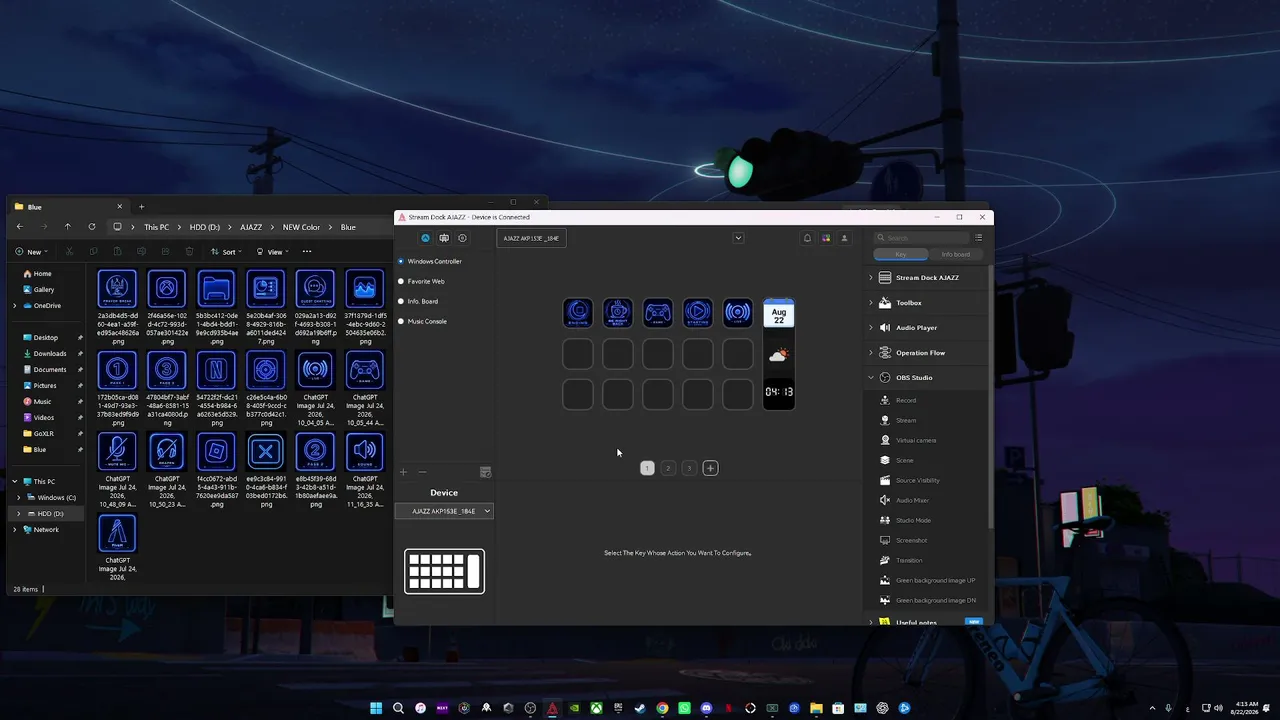Image resolution: width=1280 pixels, height=720 pixels.
Task: Select the Live broadcast key on the deck
Action: point(738,313)
